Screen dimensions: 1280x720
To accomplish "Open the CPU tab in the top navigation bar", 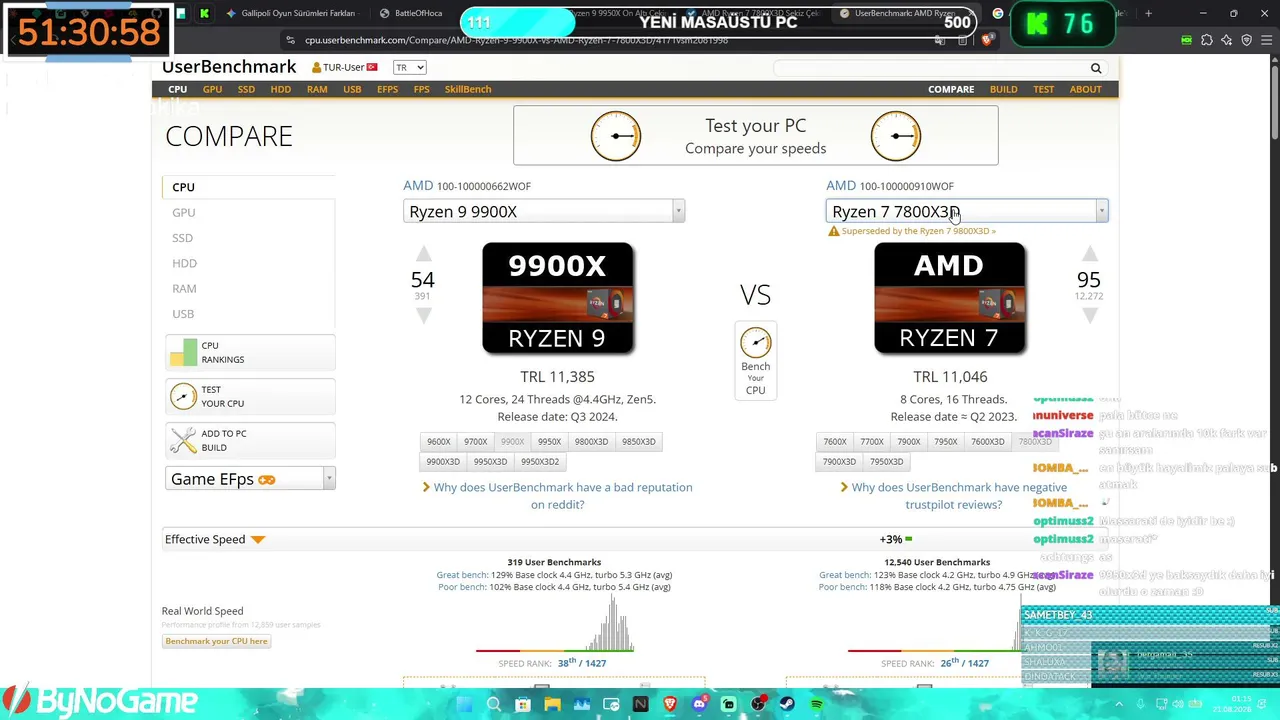I will (177, 89).
